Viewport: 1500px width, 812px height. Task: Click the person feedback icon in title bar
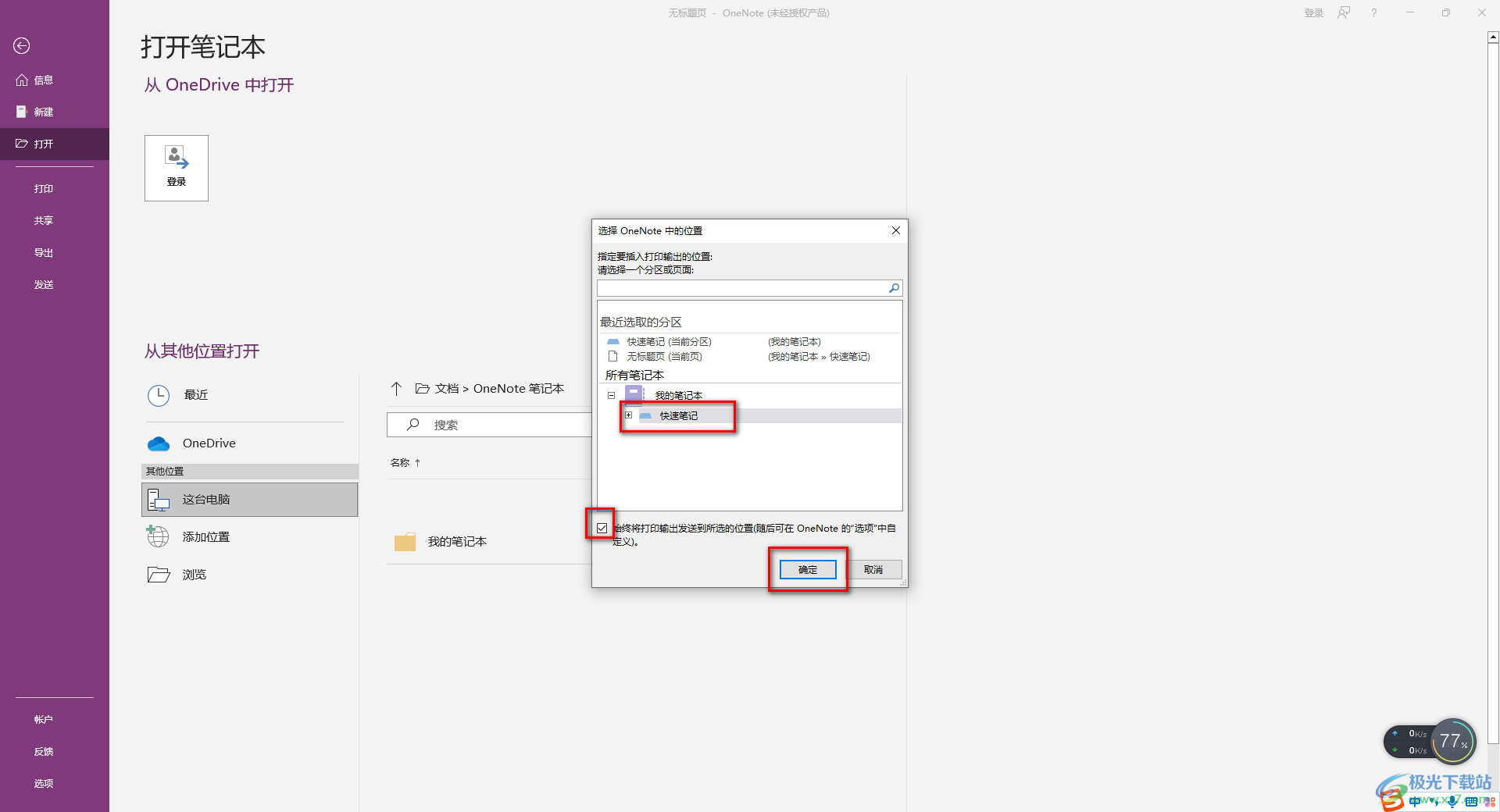click(x=1344, y=13)
